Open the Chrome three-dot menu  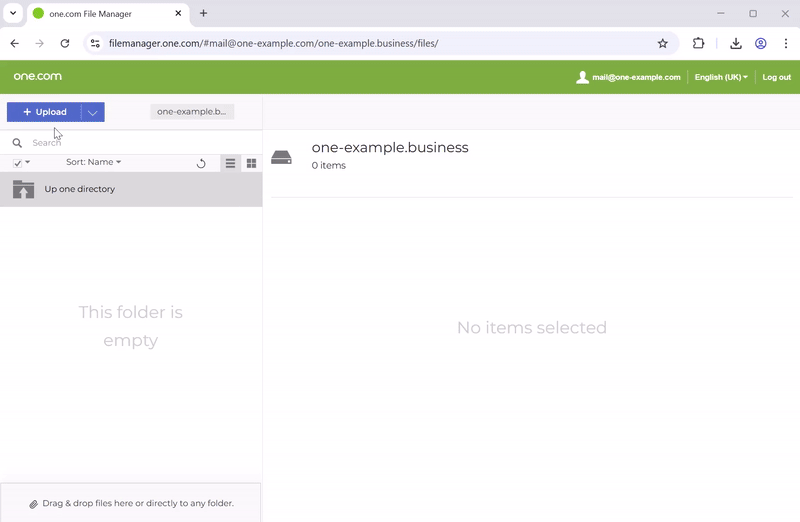click(786, 43)
